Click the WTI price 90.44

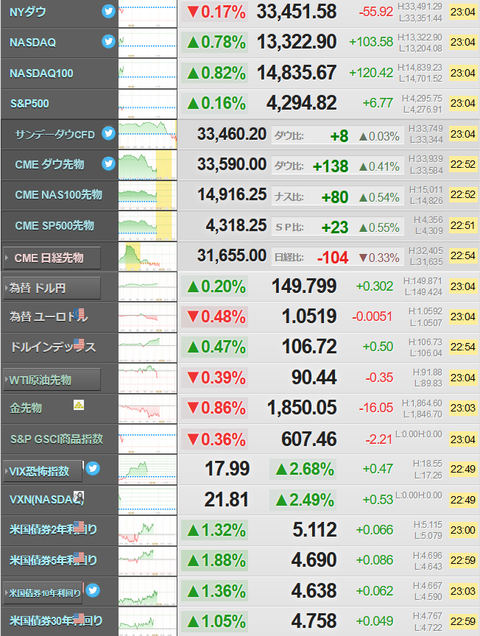[x=314, y=378]
